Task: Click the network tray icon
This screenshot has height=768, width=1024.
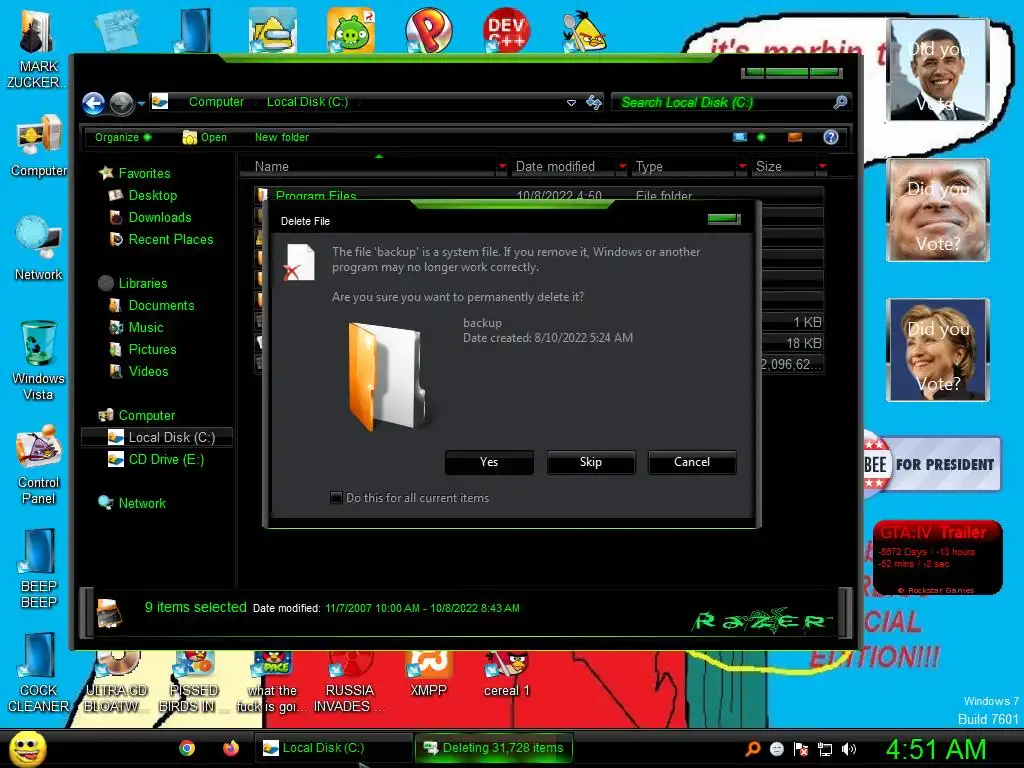Action: (825, 749)
